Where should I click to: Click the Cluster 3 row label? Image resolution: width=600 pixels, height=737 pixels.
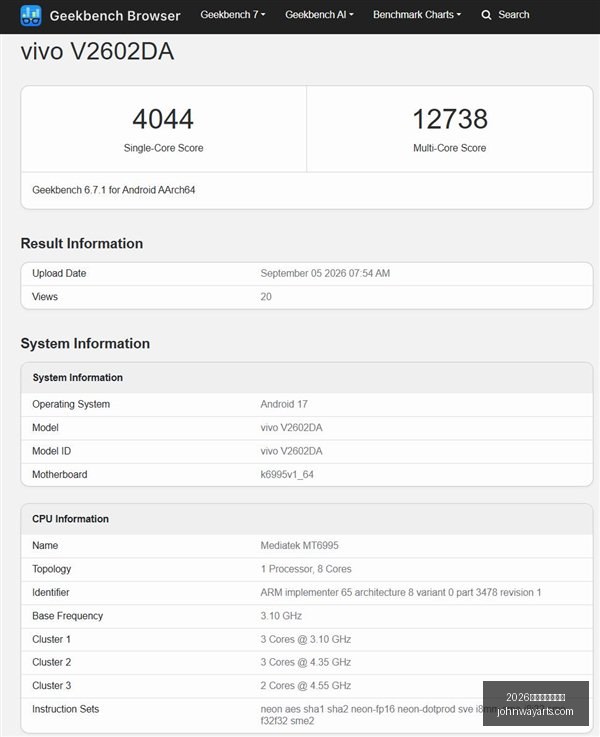click(51, 686)
